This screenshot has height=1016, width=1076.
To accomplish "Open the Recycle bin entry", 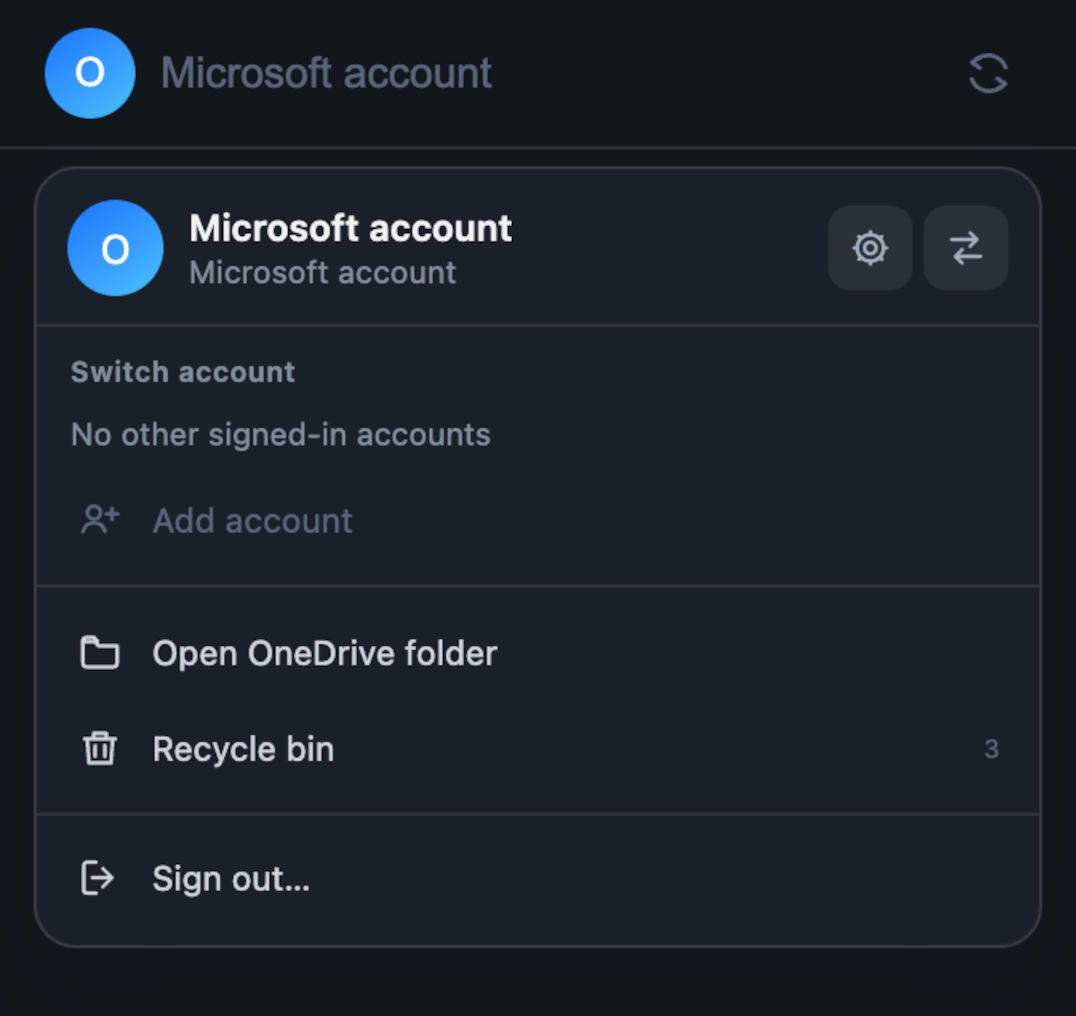I will 538,748.
